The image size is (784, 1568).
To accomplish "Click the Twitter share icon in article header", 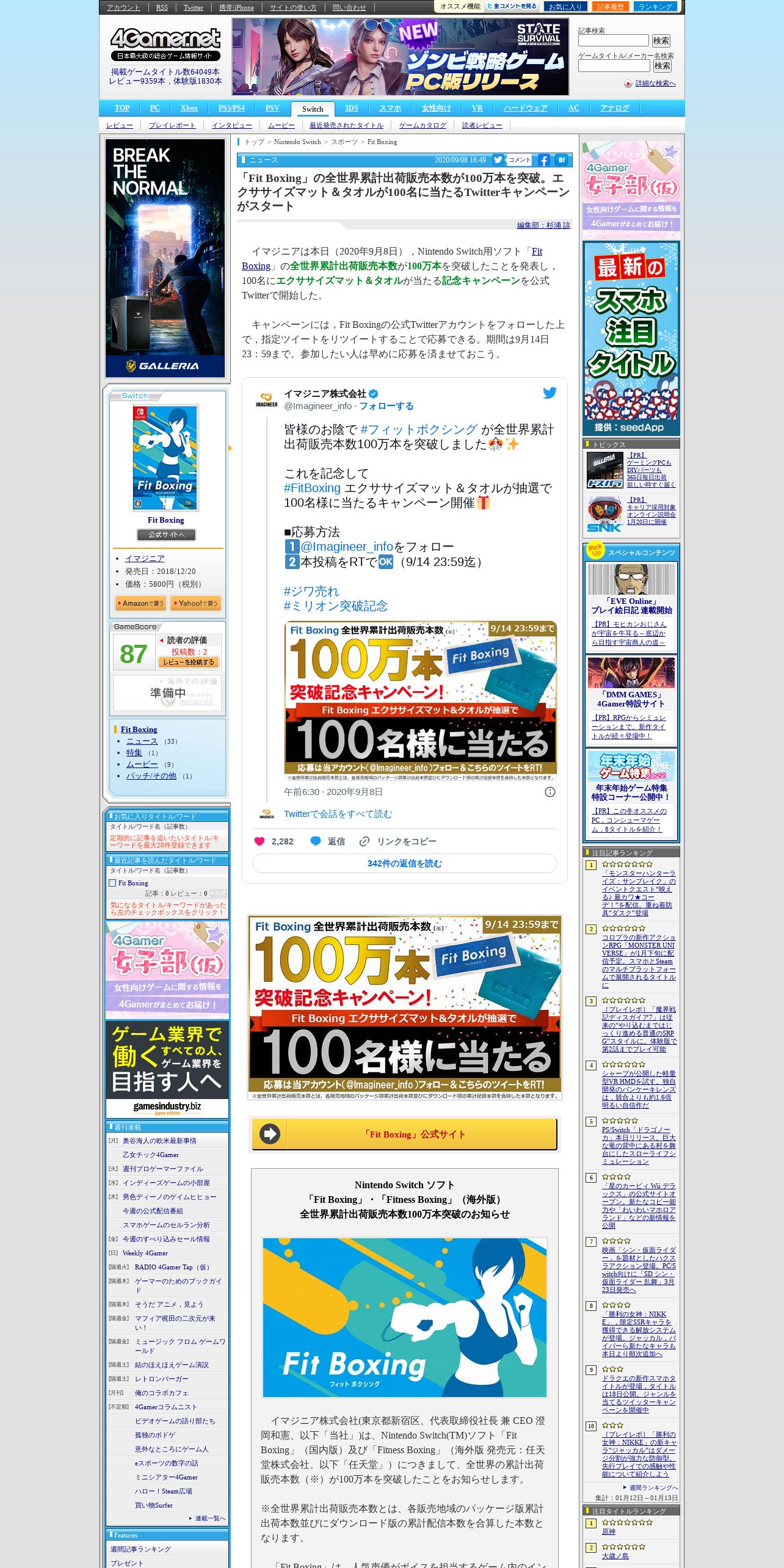I will coord(498,160).
